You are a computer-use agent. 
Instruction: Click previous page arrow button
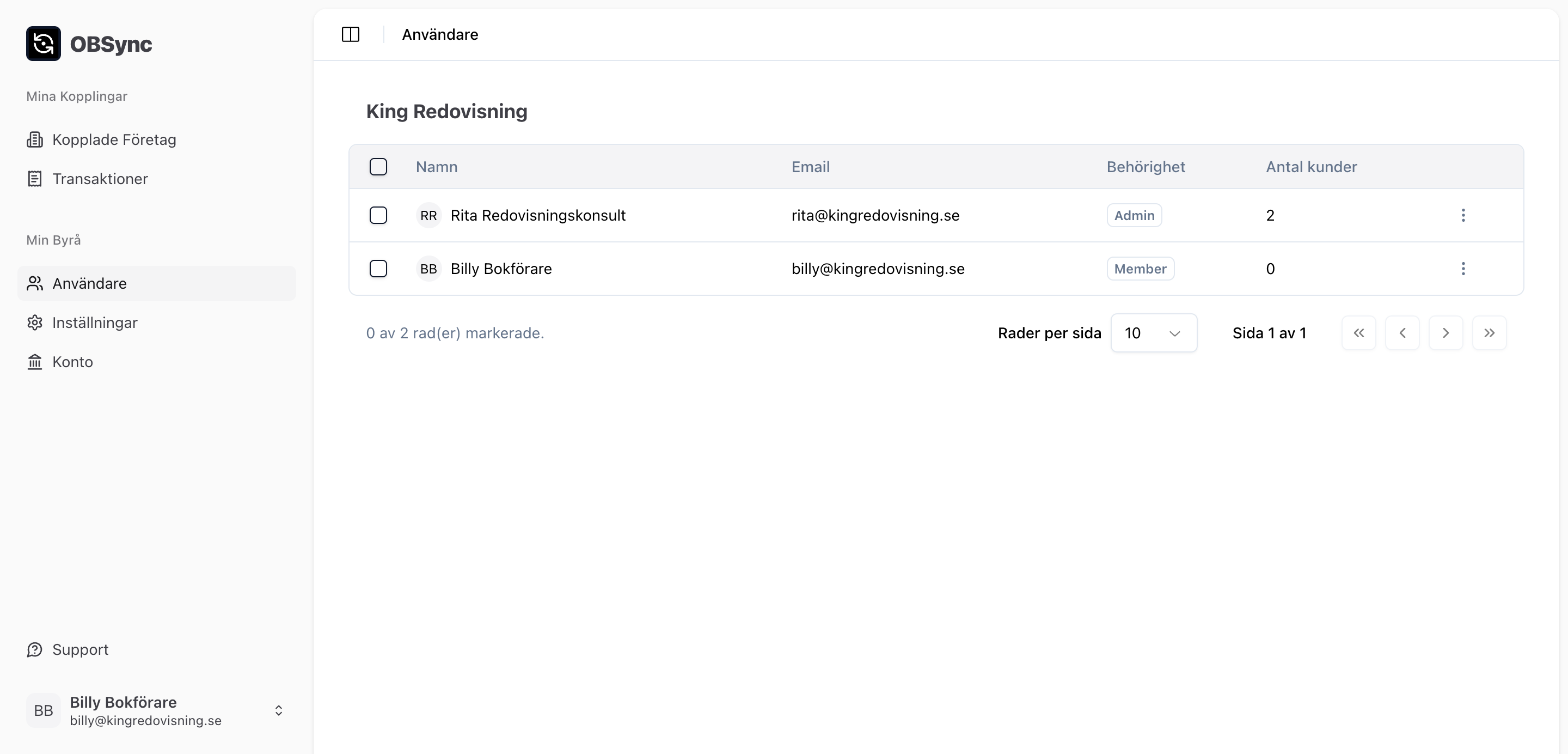tap(1402, 333)
